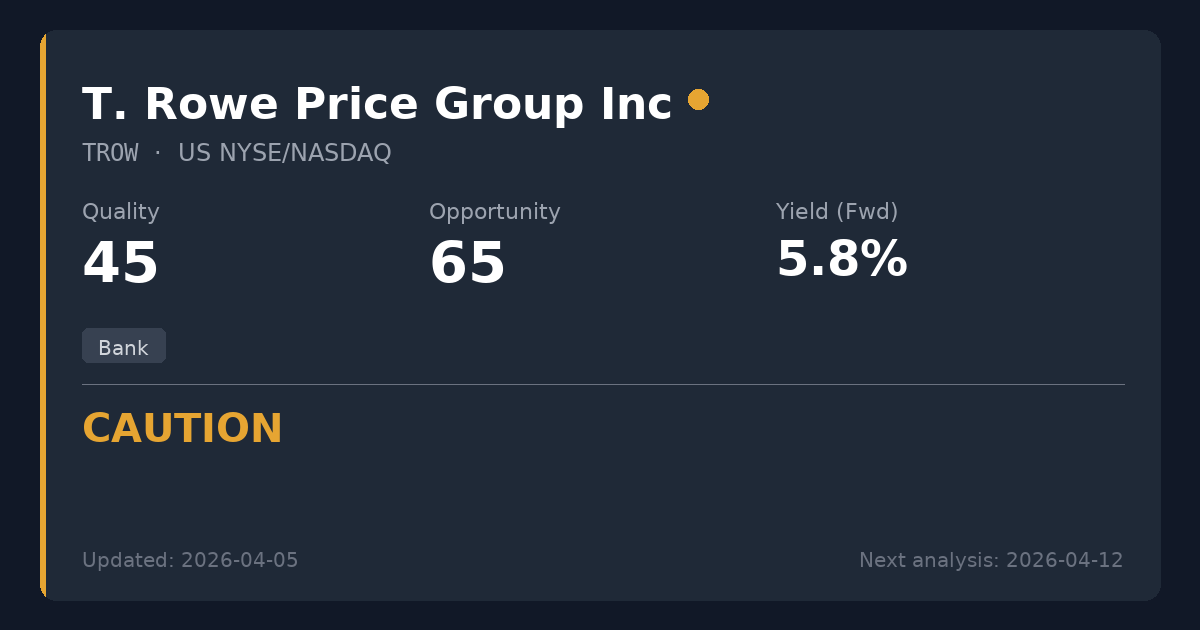Click the CAUTION rating text
1200x630 pixels.
click(182, 429)
